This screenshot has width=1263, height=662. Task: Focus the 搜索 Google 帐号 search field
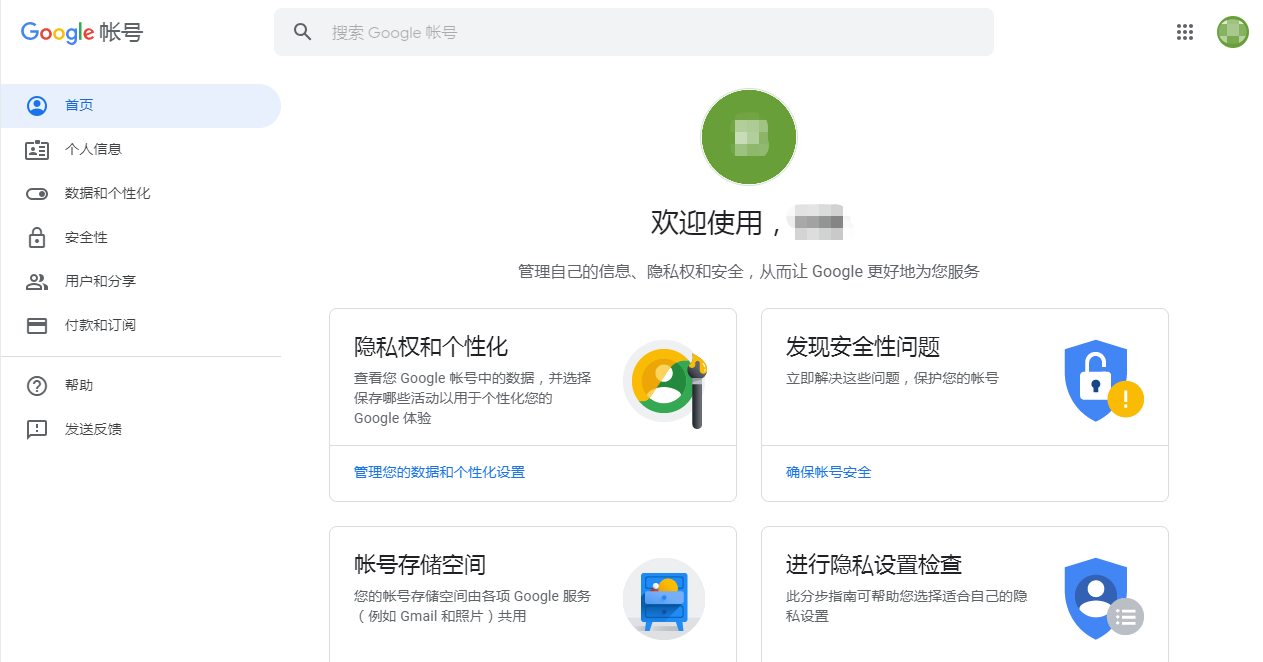pyautogui.click(x=634, y=32)
